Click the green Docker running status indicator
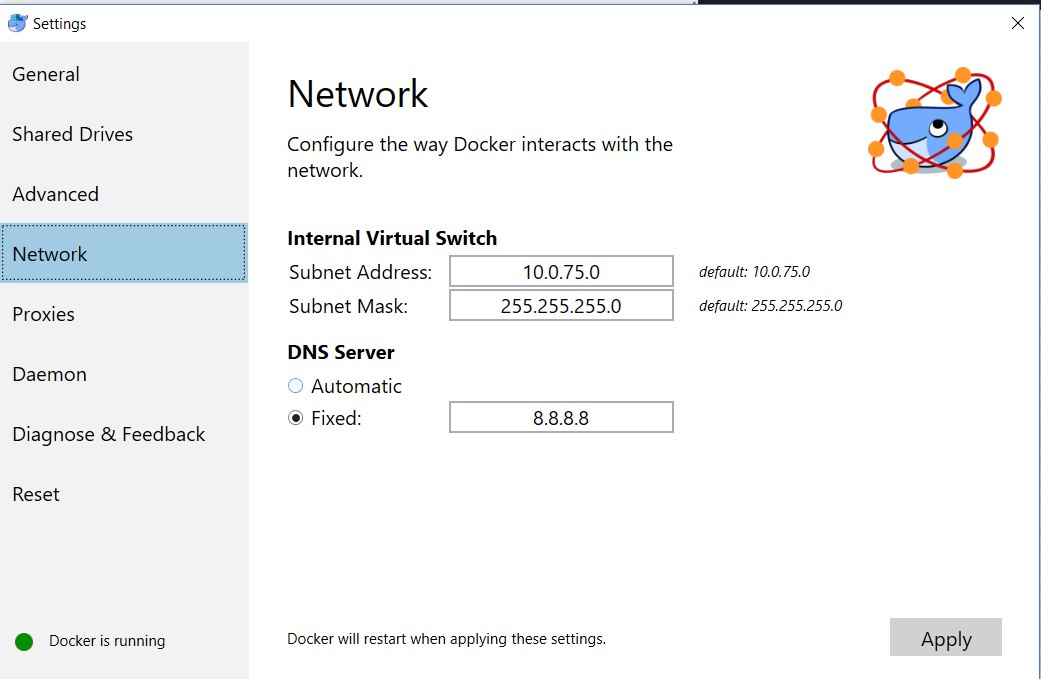The height and width of the screenshot is (679, 1041). (x=24, y=641)
